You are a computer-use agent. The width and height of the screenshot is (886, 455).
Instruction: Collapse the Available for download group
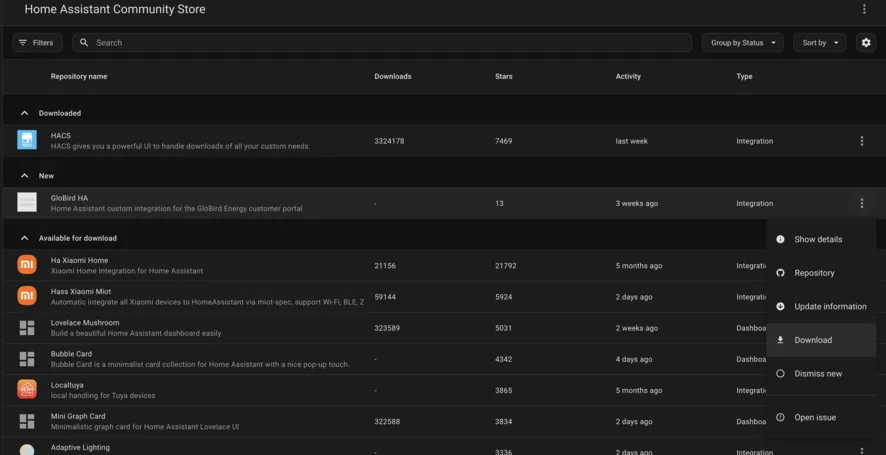[24, 238]
